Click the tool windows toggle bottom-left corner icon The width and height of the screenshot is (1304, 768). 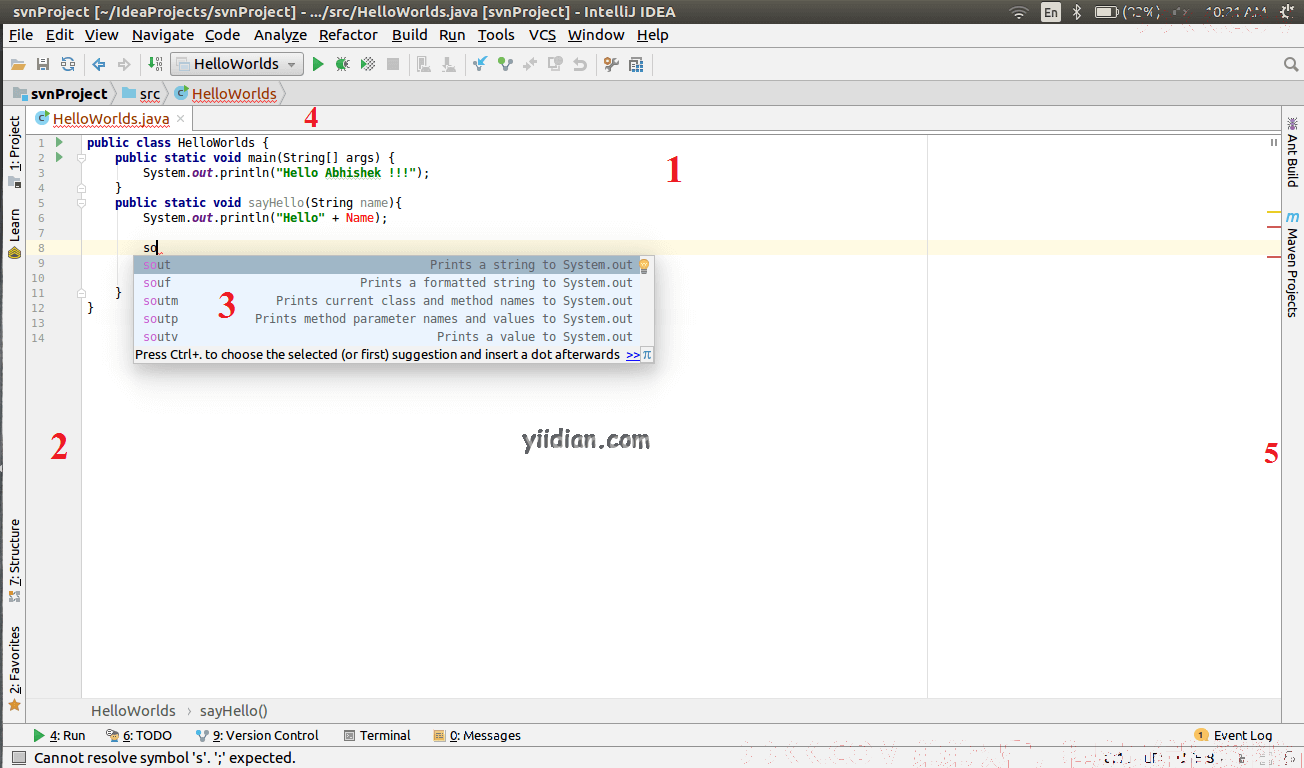19,758
